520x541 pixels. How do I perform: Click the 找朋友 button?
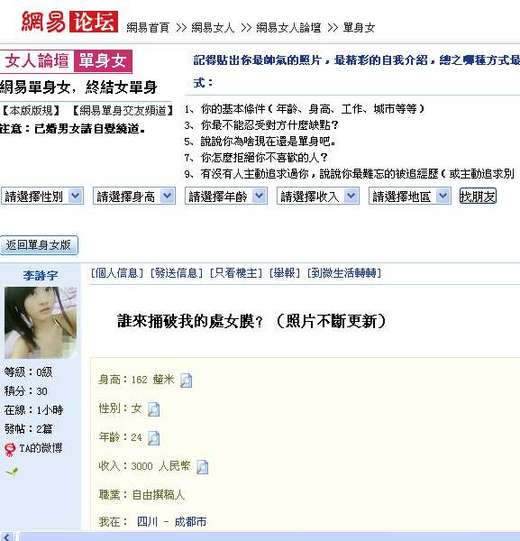[x=478, y=196]
